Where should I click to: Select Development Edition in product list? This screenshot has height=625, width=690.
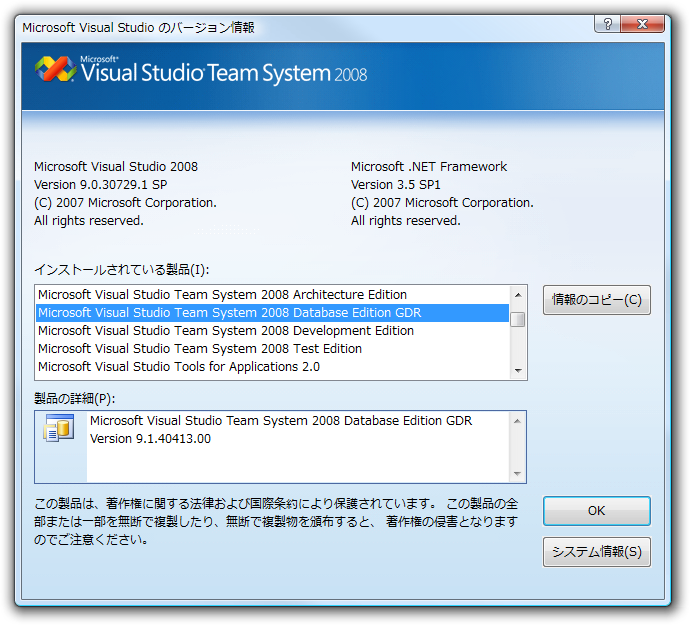tap(272, 331)
